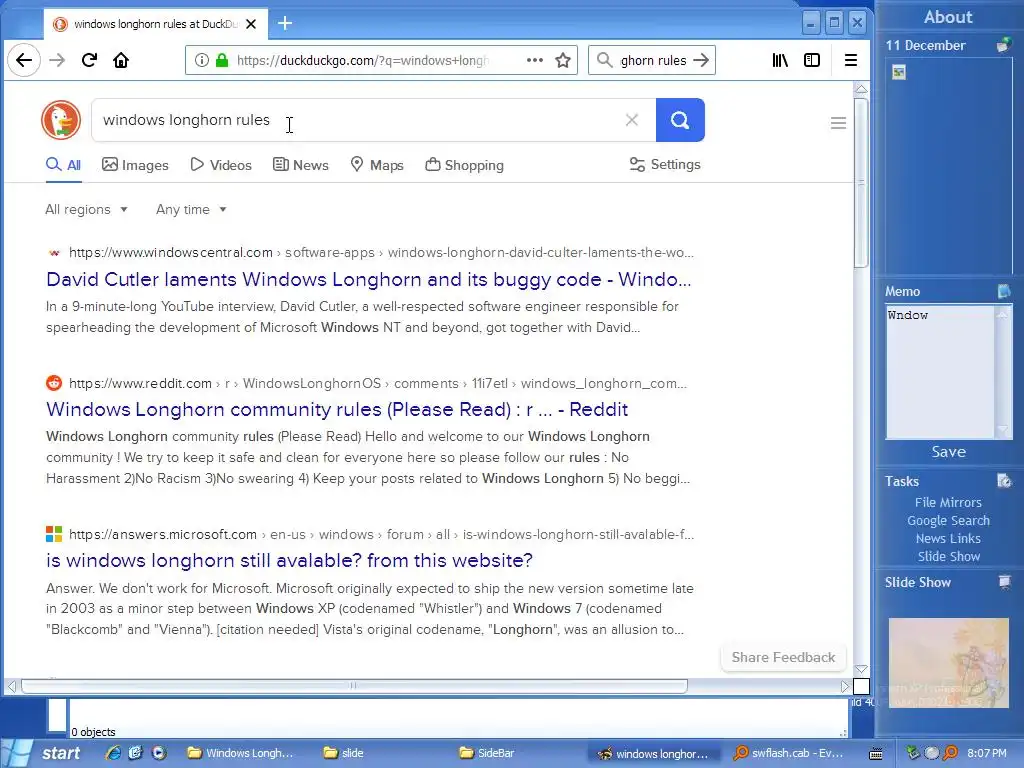This screenshot has height=768, width=1024.
Task: Click the slide show picture thumbnail
Action: (x=949, y=663)
